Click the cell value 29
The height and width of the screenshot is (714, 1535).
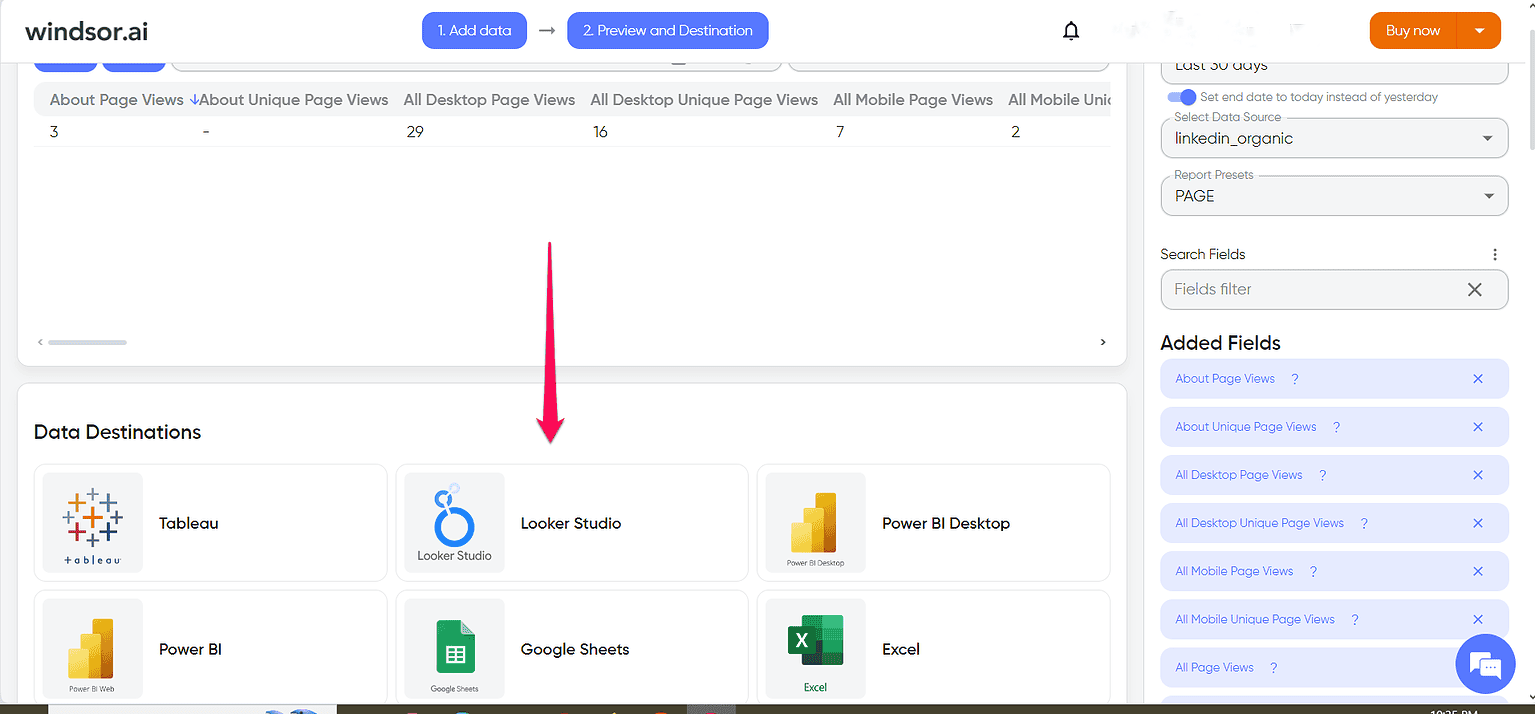click(415, 132)
